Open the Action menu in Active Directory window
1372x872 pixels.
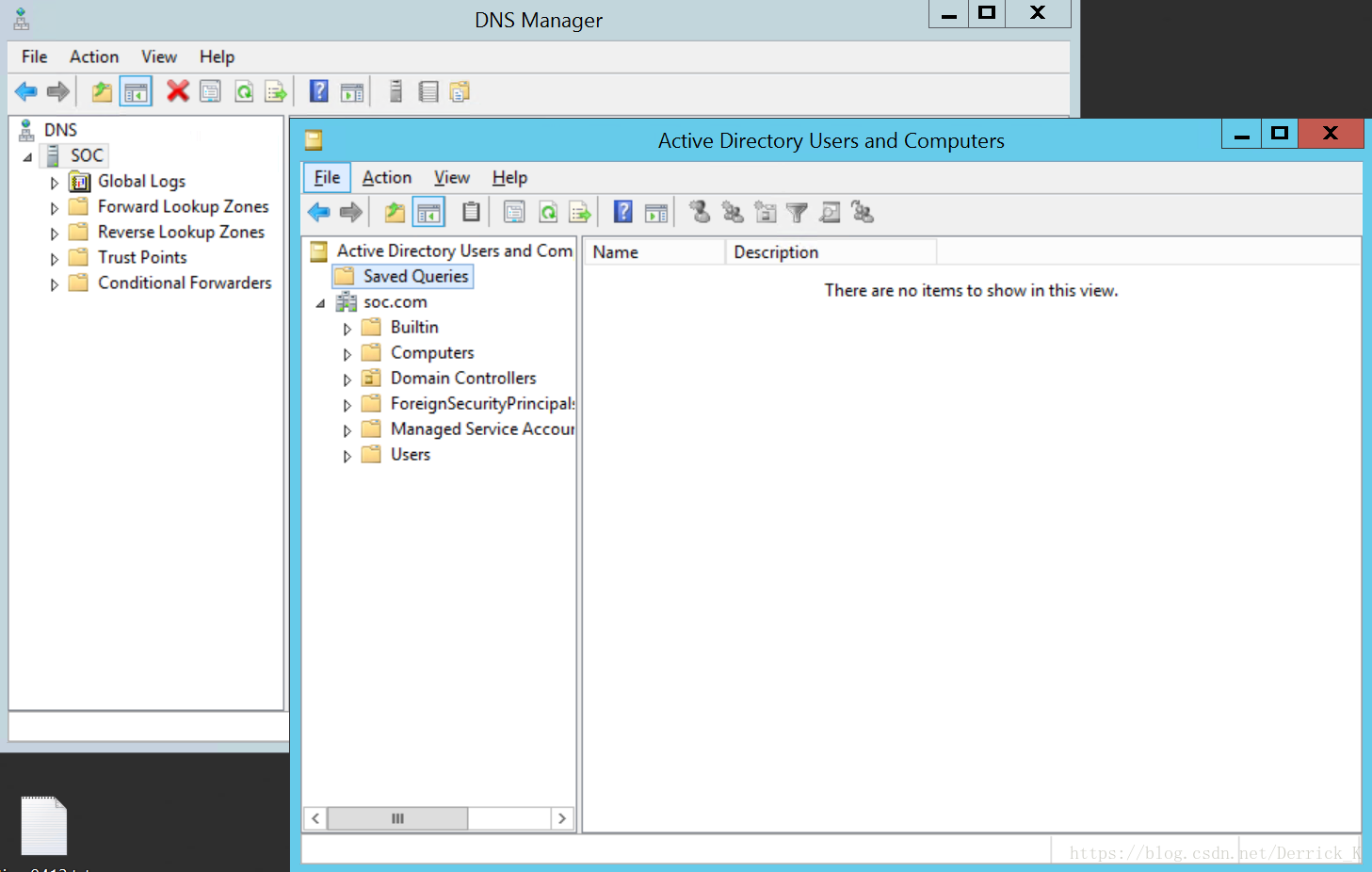pyautogui.click(x=387, y=177)
